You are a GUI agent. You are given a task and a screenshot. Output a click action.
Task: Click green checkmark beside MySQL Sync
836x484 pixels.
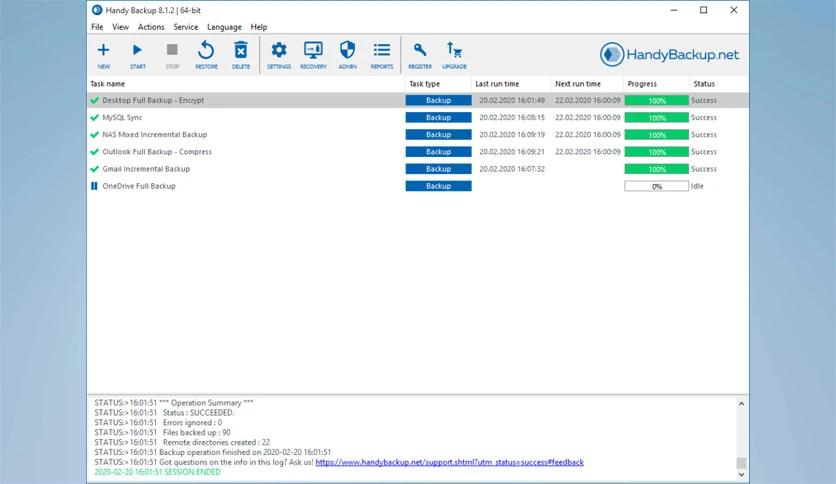click(x=95, y=117)
